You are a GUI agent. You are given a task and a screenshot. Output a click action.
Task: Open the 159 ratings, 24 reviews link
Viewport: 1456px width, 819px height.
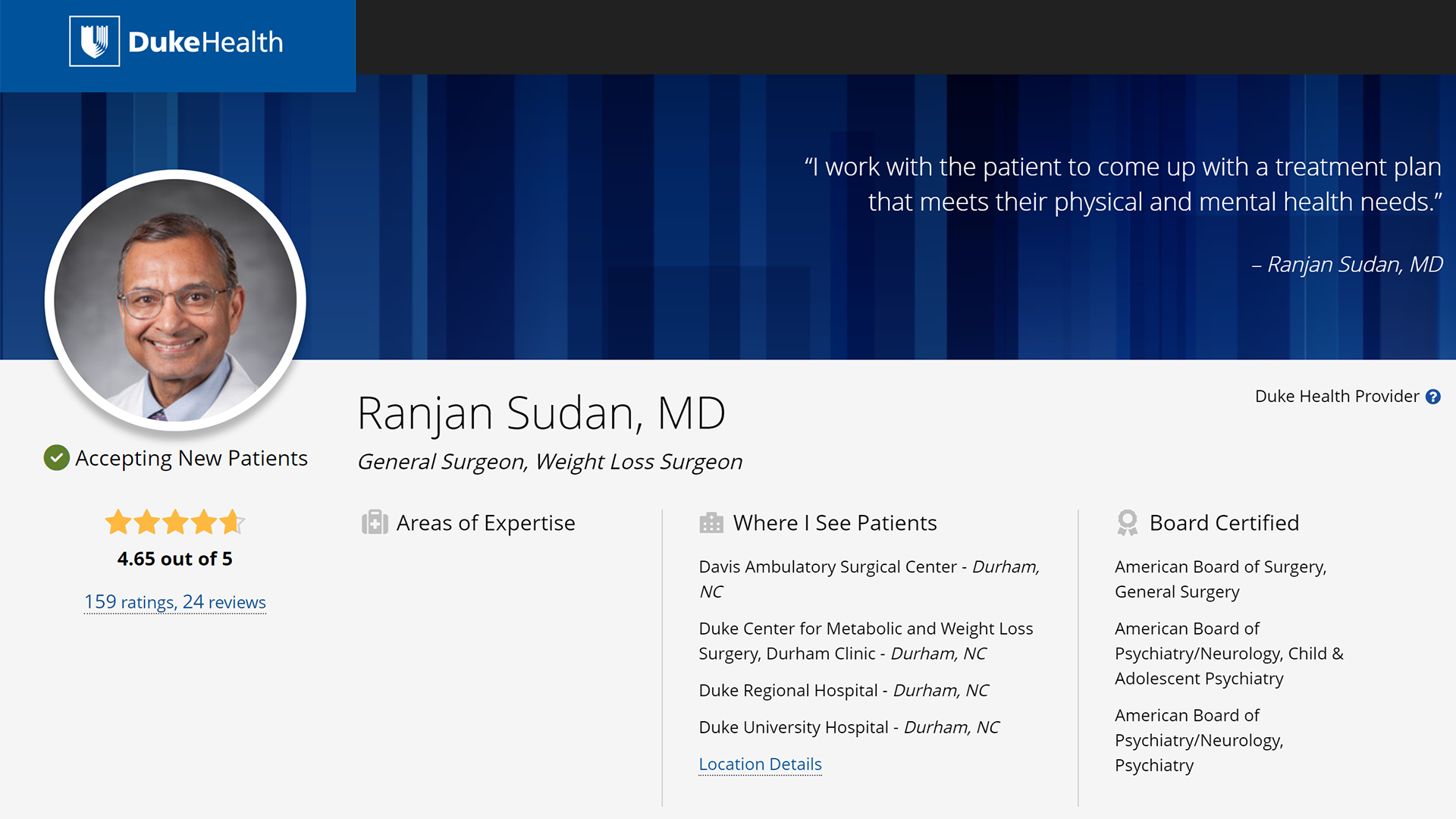(x=175, y=602)
